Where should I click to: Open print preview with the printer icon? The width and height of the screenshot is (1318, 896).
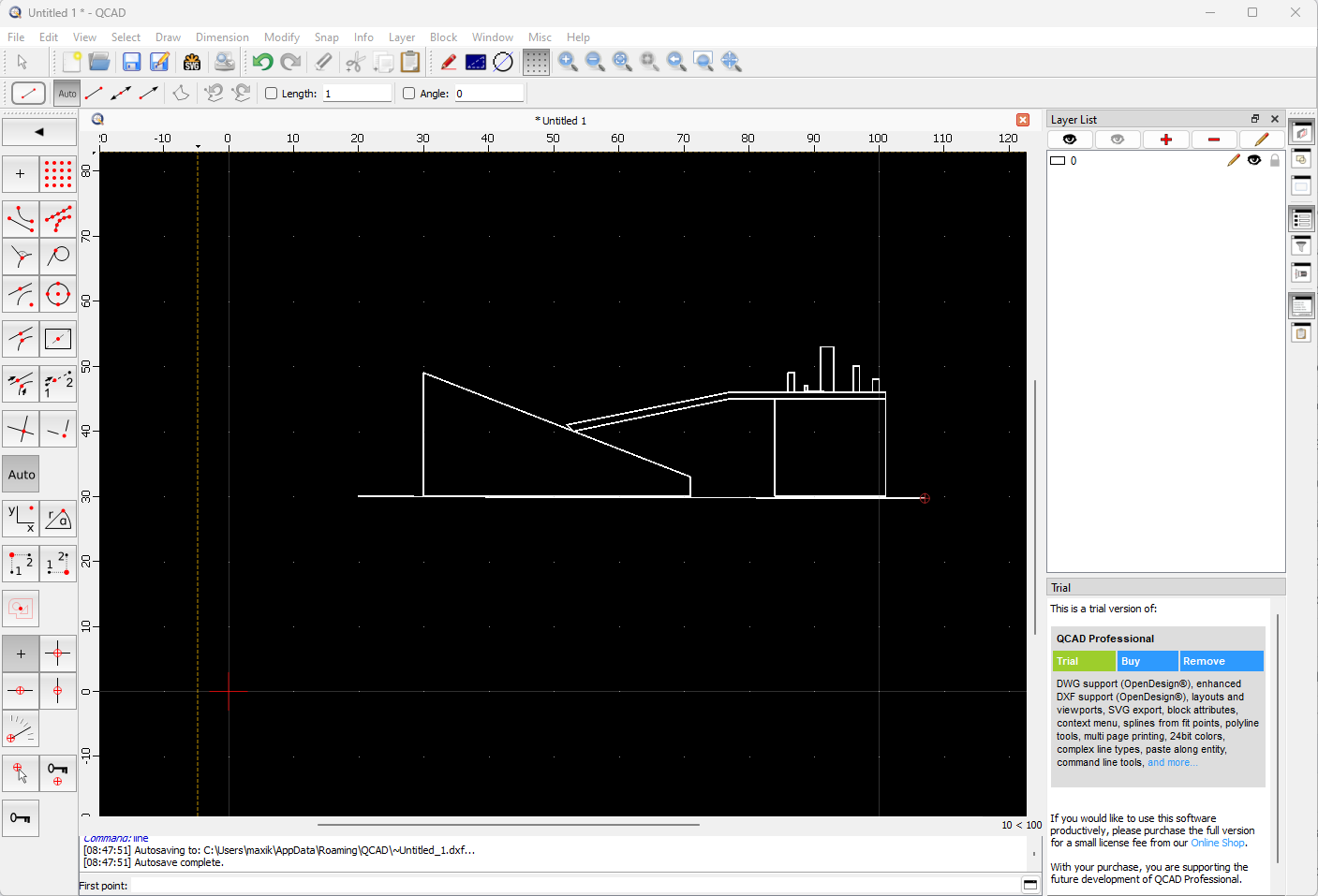pyautogui.click(x=225, y=62)
